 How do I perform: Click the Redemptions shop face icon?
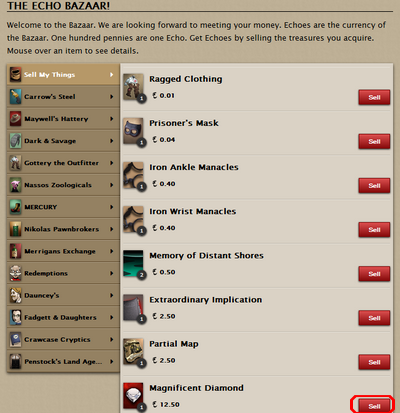click(15, 273)
